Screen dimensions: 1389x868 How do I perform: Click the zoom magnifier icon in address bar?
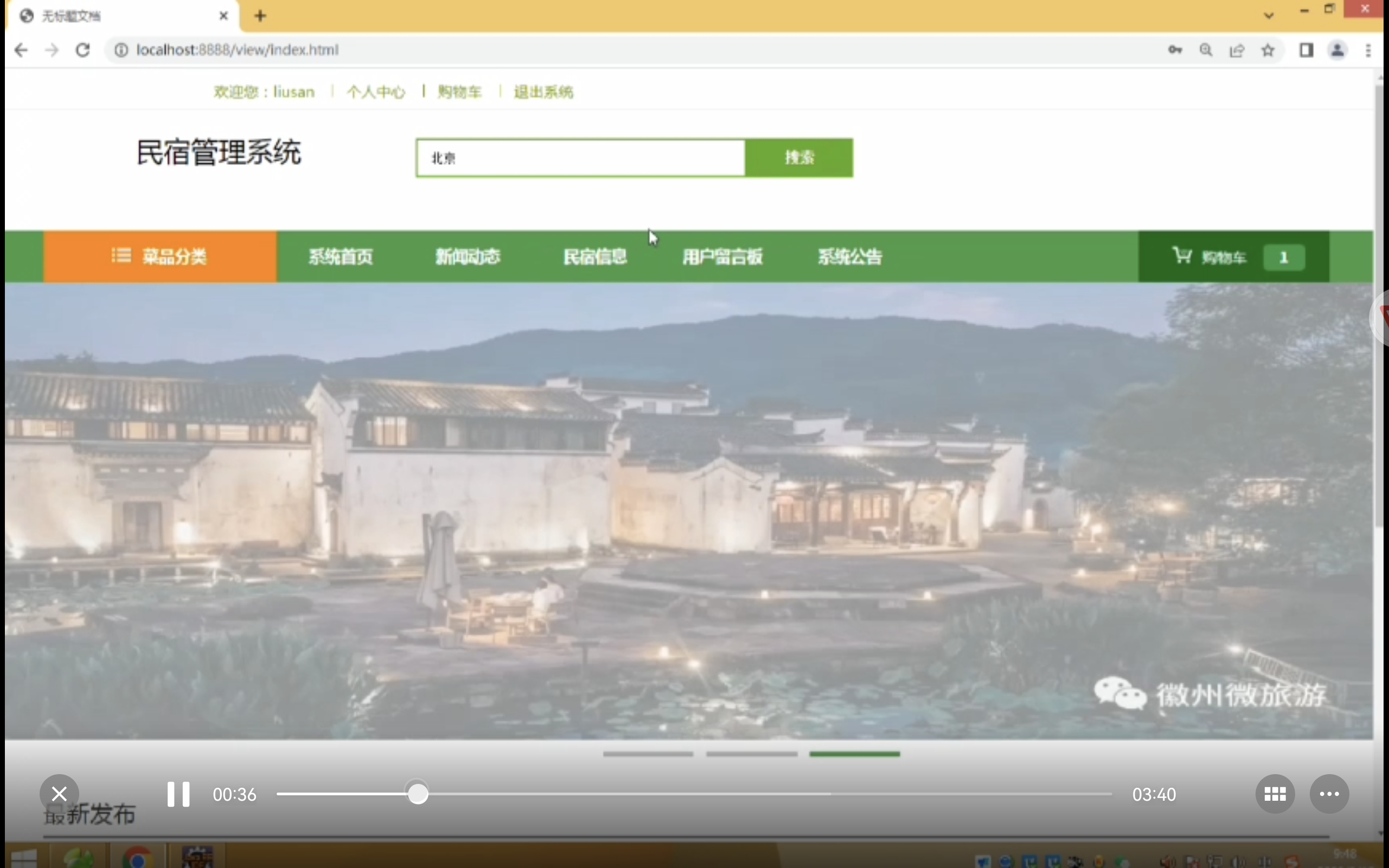[x=1206, y=50]
